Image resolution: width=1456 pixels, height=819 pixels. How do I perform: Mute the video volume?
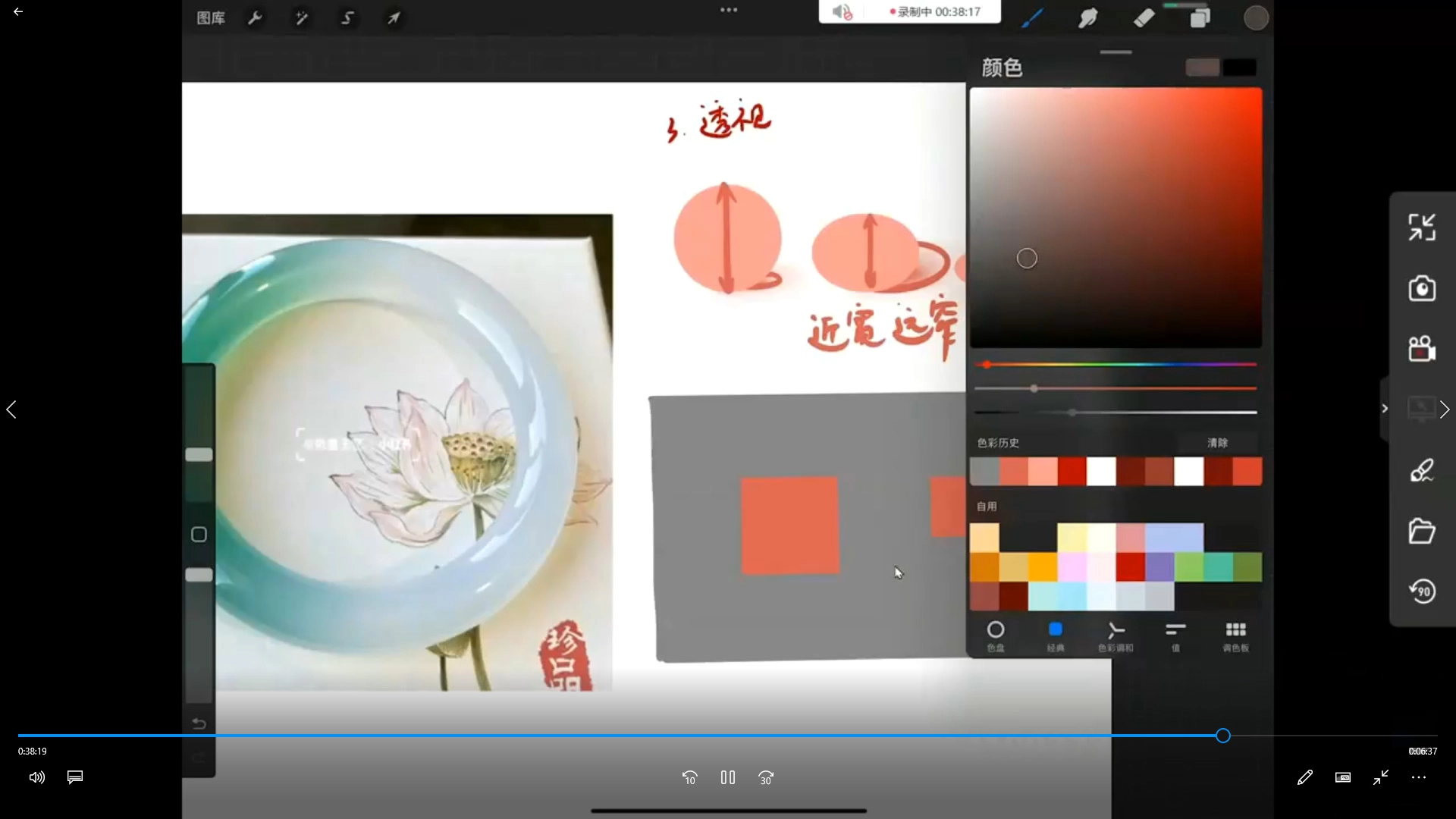pyautogui.click(x=36, y=777)
